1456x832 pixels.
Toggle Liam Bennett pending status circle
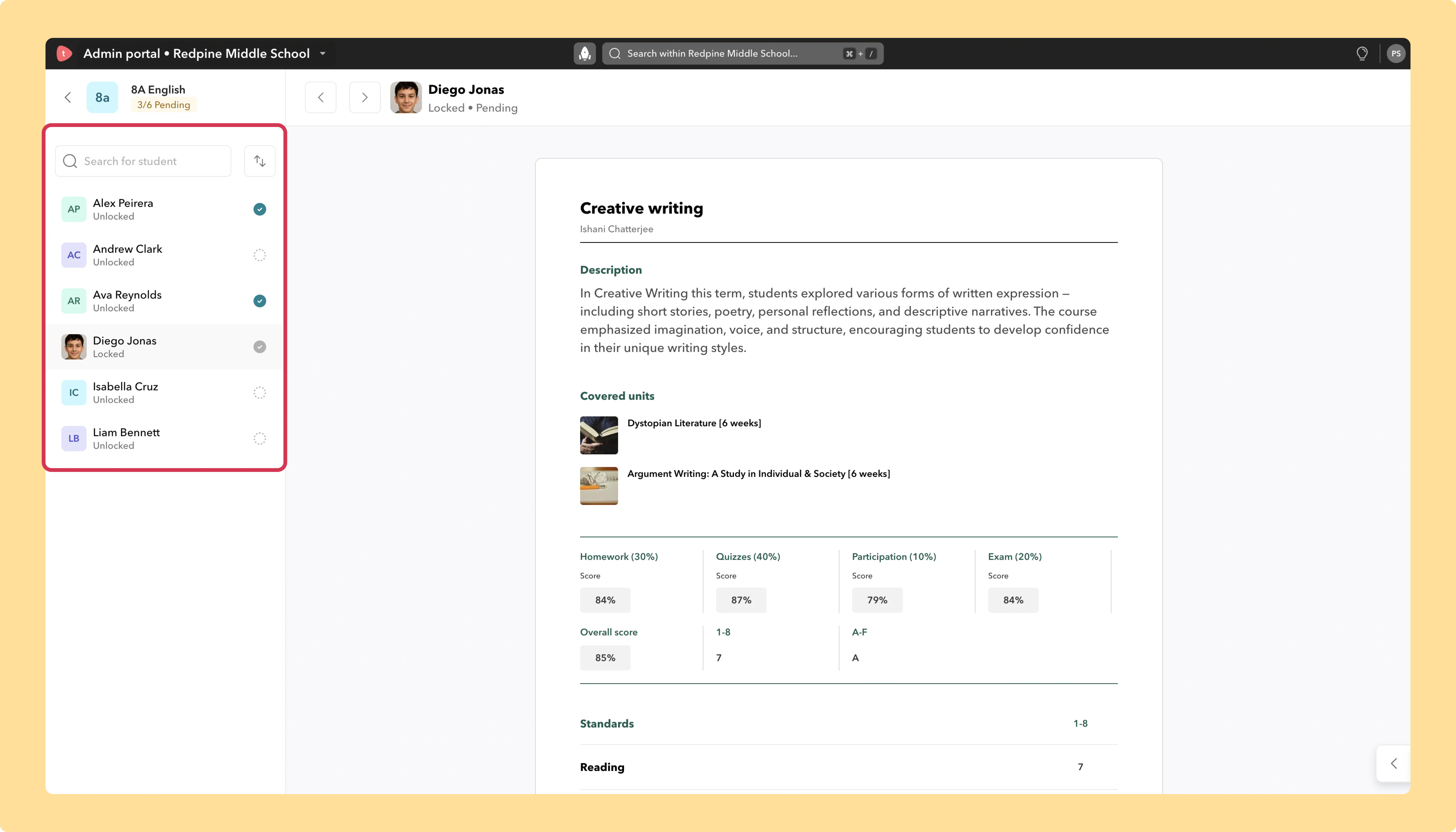click(x=259, y=438)
